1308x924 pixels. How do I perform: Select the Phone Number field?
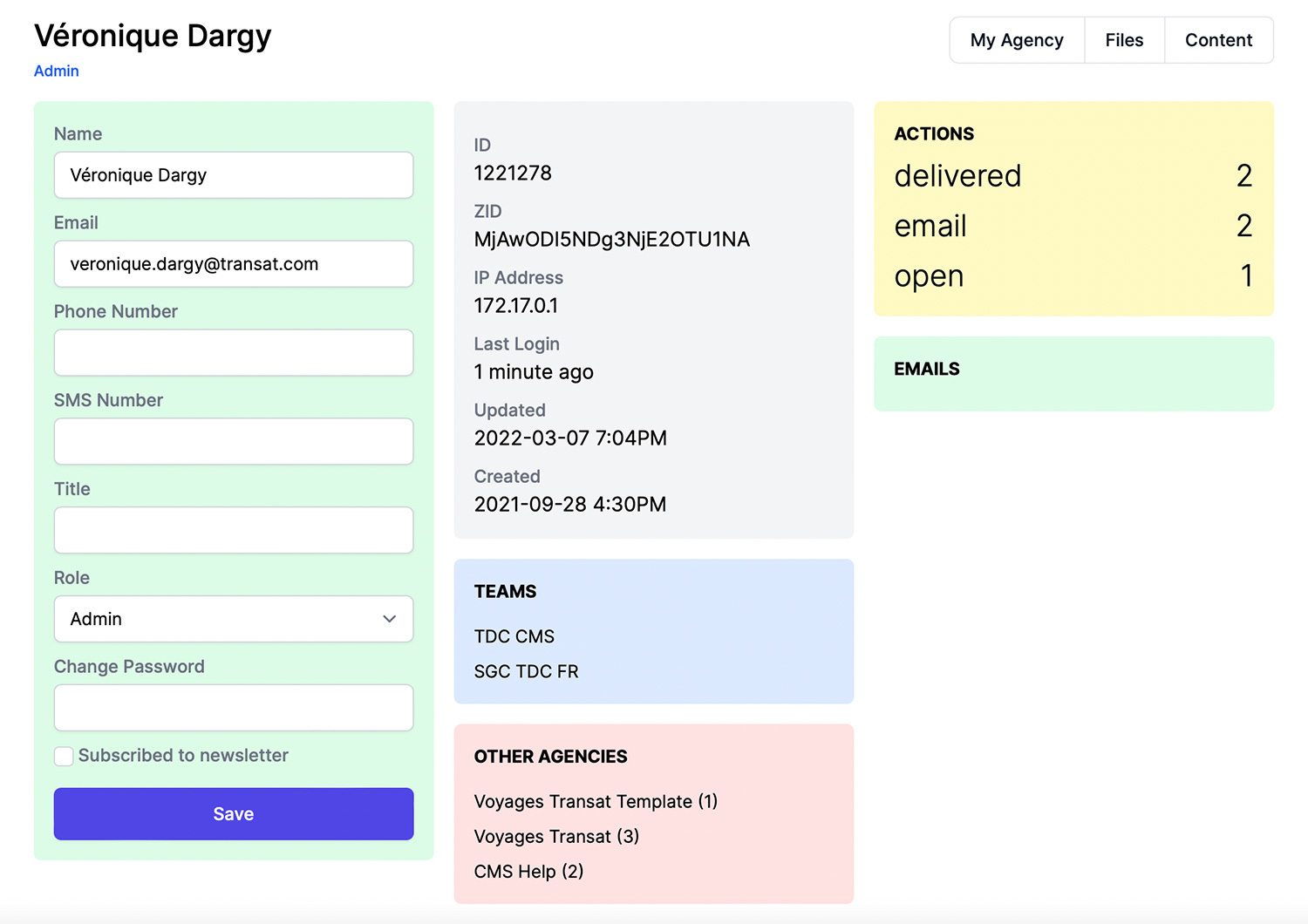(x=233, y=353)
